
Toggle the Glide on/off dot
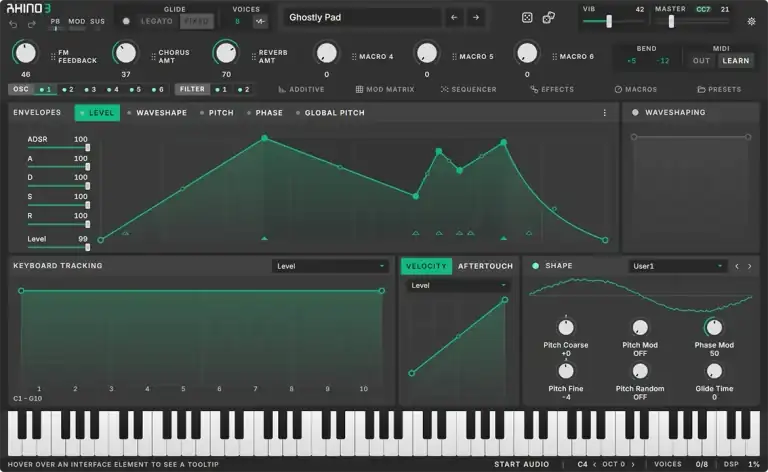126,22
